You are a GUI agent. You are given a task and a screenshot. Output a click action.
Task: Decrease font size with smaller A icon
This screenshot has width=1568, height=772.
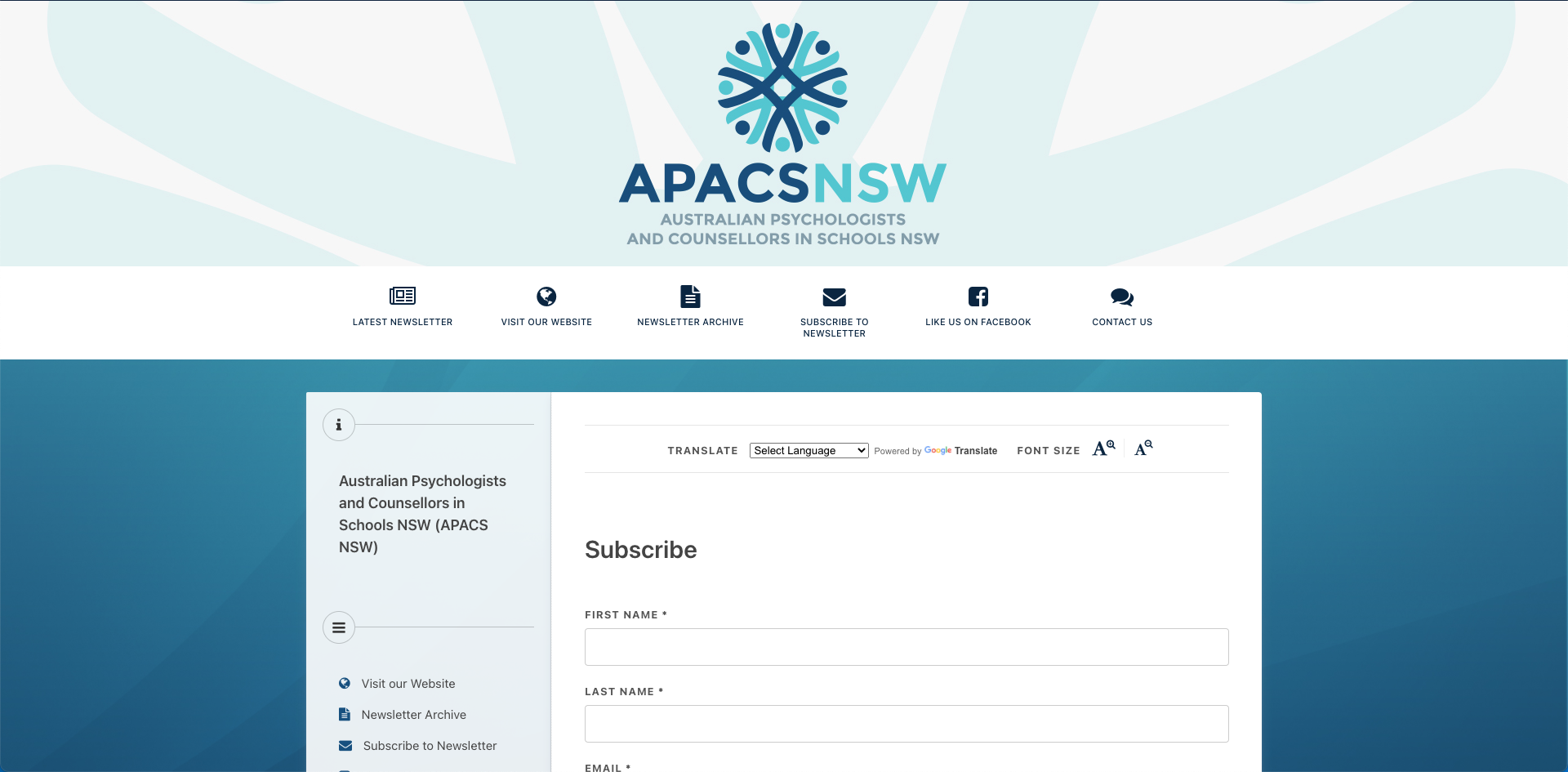click(1143, 448)
